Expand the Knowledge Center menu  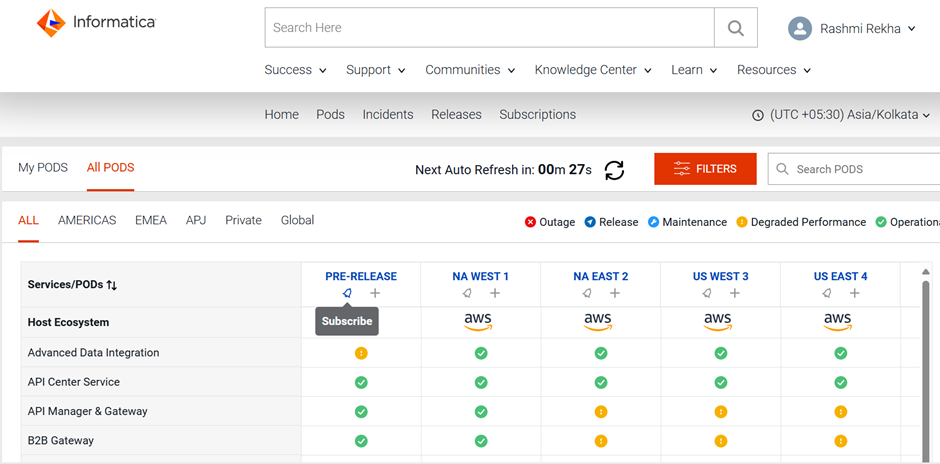click(593, 70)
